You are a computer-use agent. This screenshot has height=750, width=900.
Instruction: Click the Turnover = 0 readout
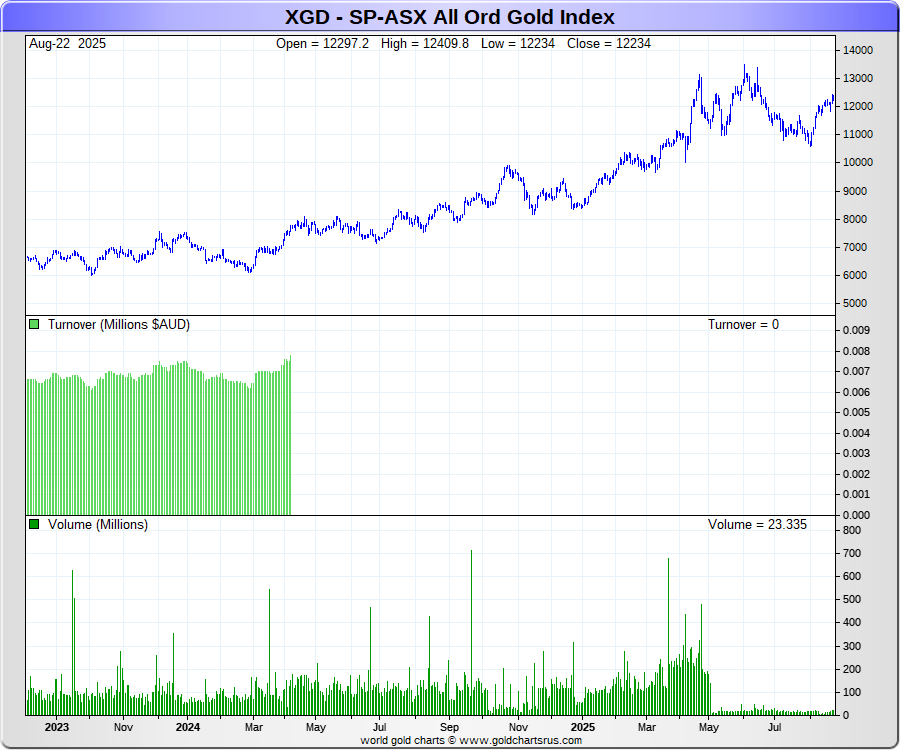tap(743, 325)
